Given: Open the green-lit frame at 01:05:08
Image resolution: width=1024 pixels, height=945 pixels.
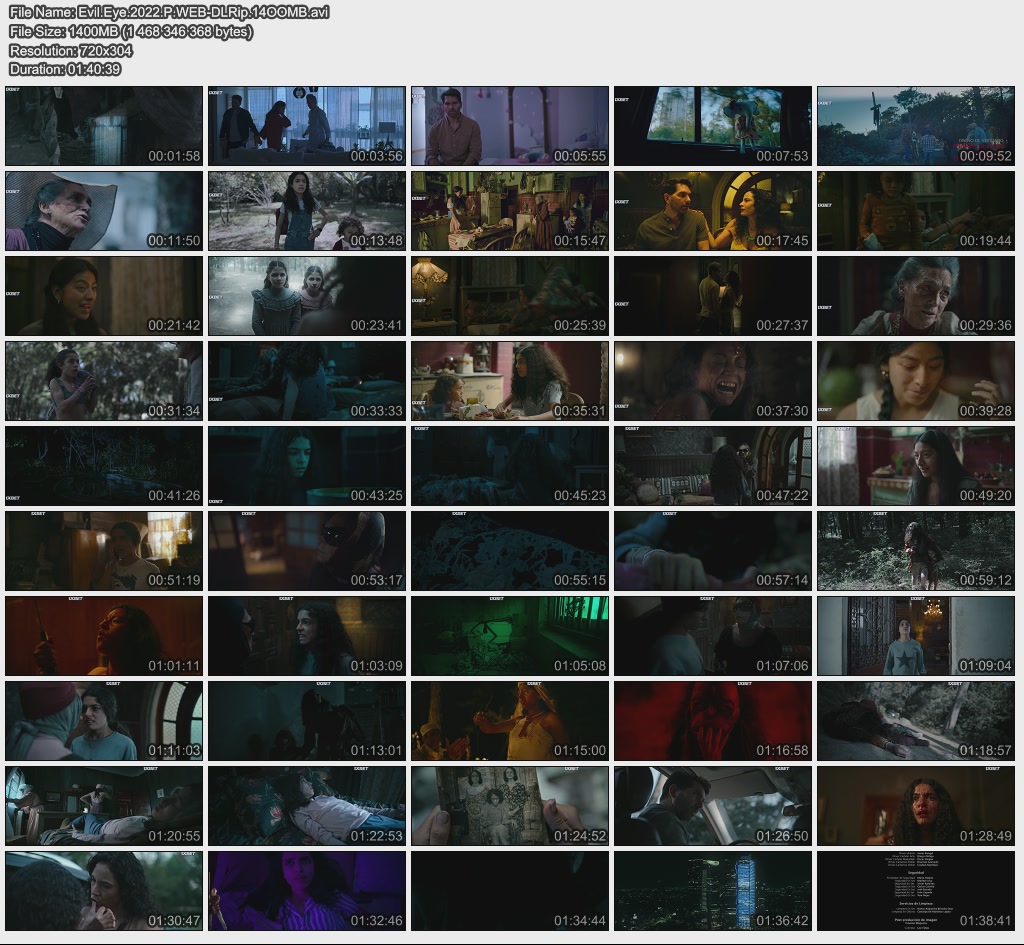Looking at the screenshot, I should coord(509,636).
